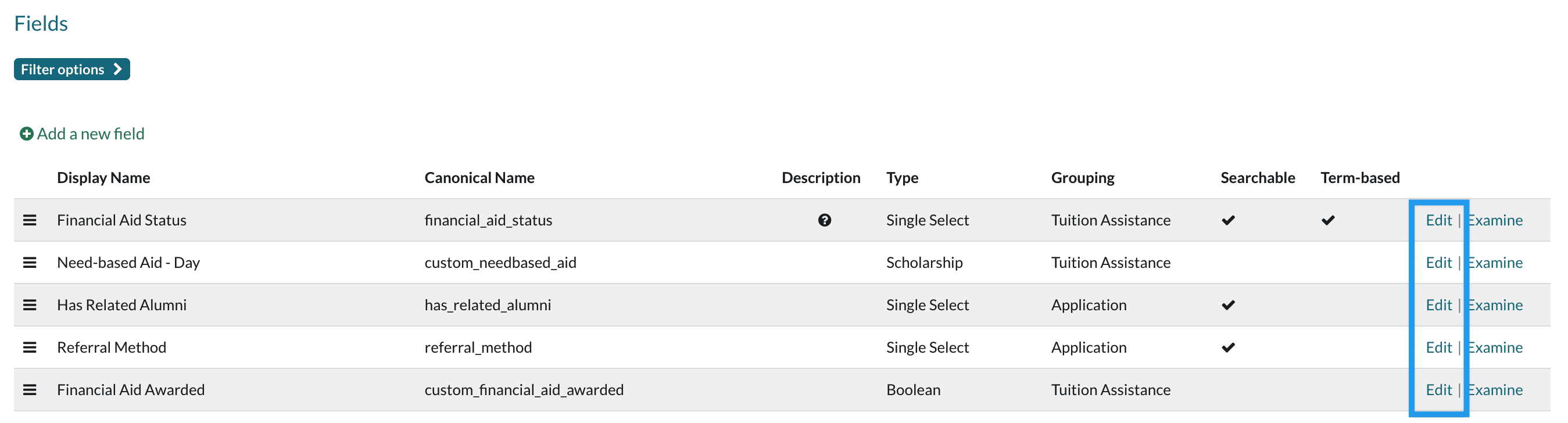Viewport: 1568px width, 423px height.
Task: Edit the Financial Aid Status field
Action: 1438,220
